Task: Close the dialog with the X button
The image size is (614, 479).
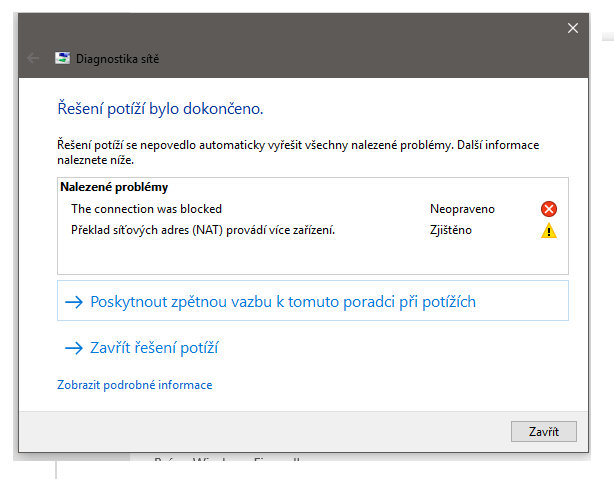Action: point(573,28)
